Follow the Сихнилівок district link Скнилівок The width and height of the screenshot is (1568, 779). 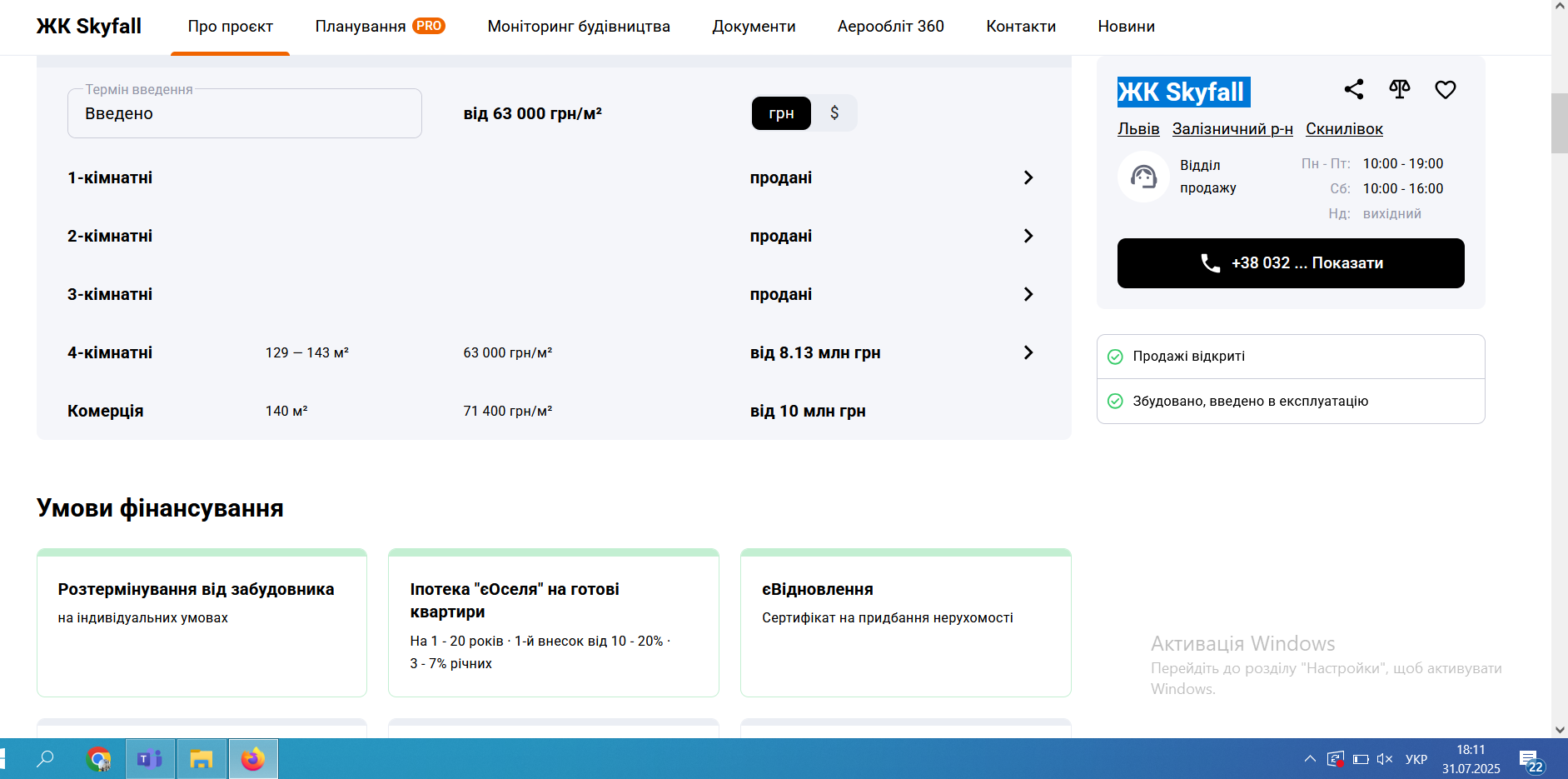tap(1344, 129)
